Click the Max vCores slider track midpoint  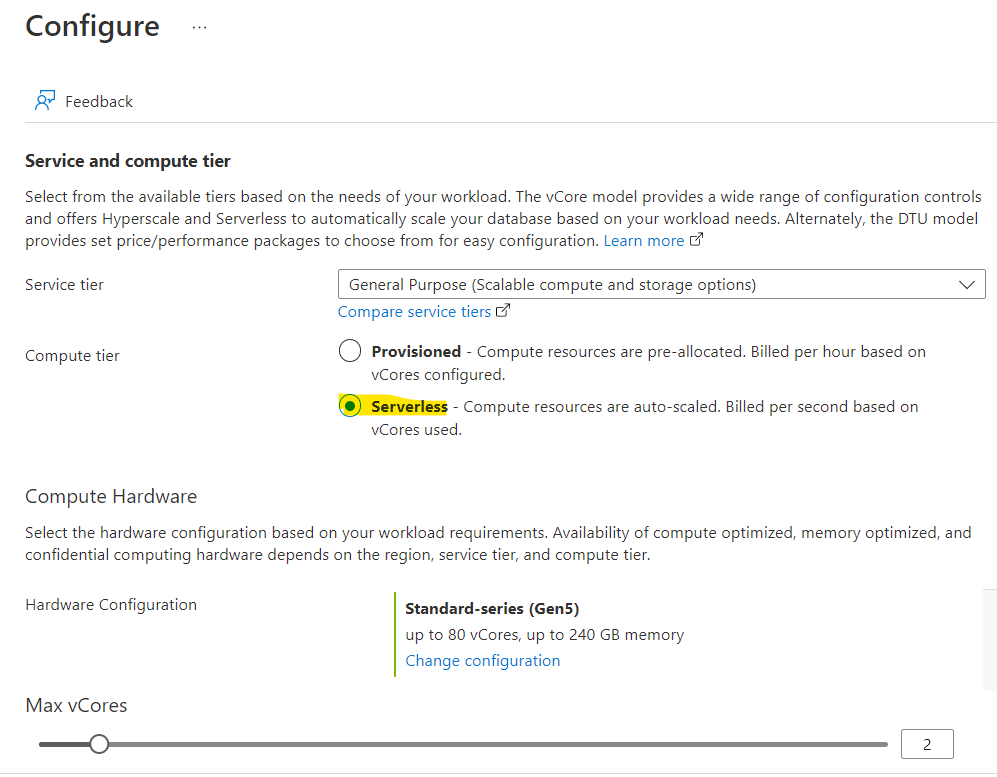(463, 744)
